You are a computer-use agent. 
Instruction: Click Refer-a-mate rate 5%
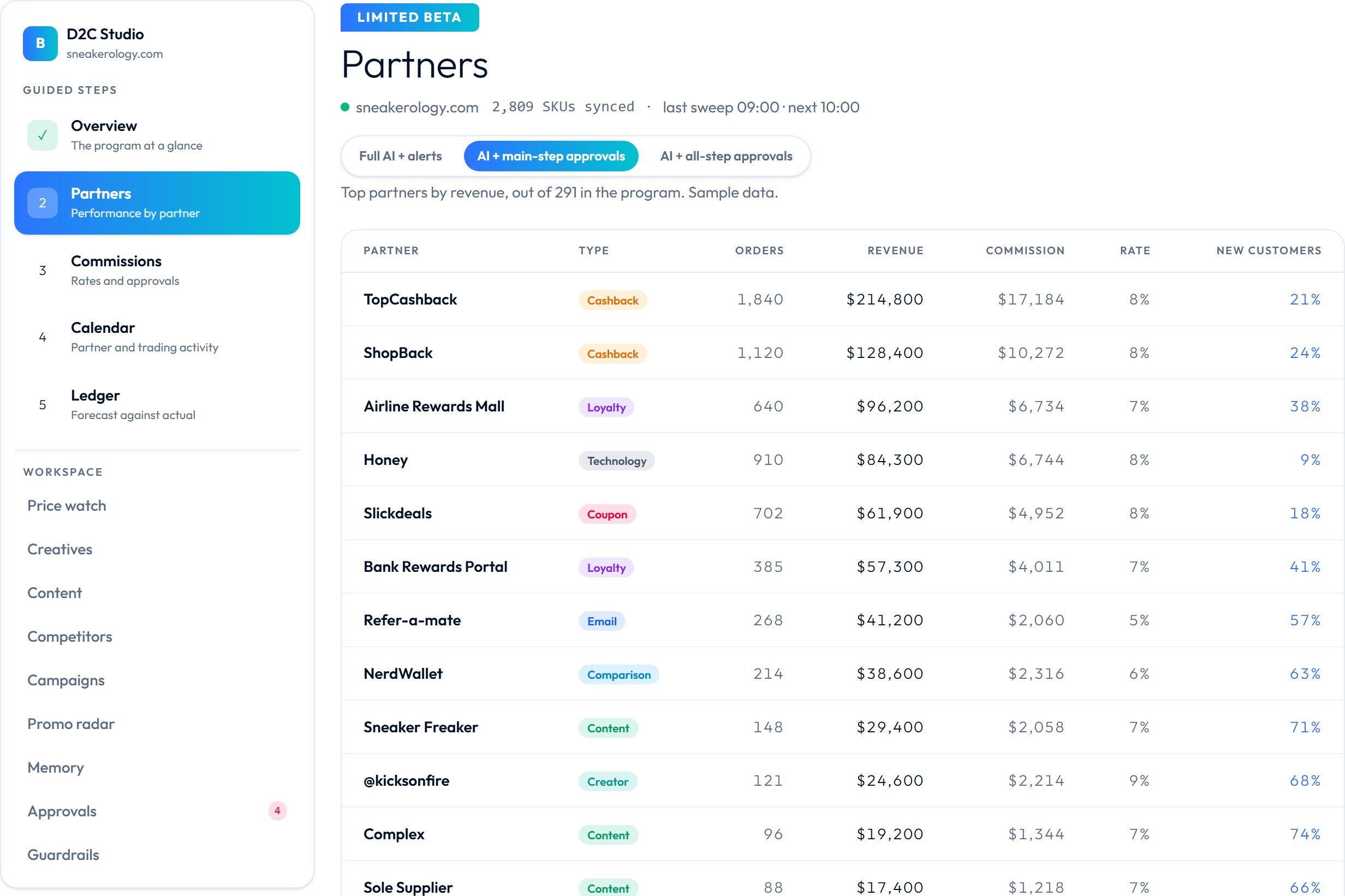pos(1139,620)
